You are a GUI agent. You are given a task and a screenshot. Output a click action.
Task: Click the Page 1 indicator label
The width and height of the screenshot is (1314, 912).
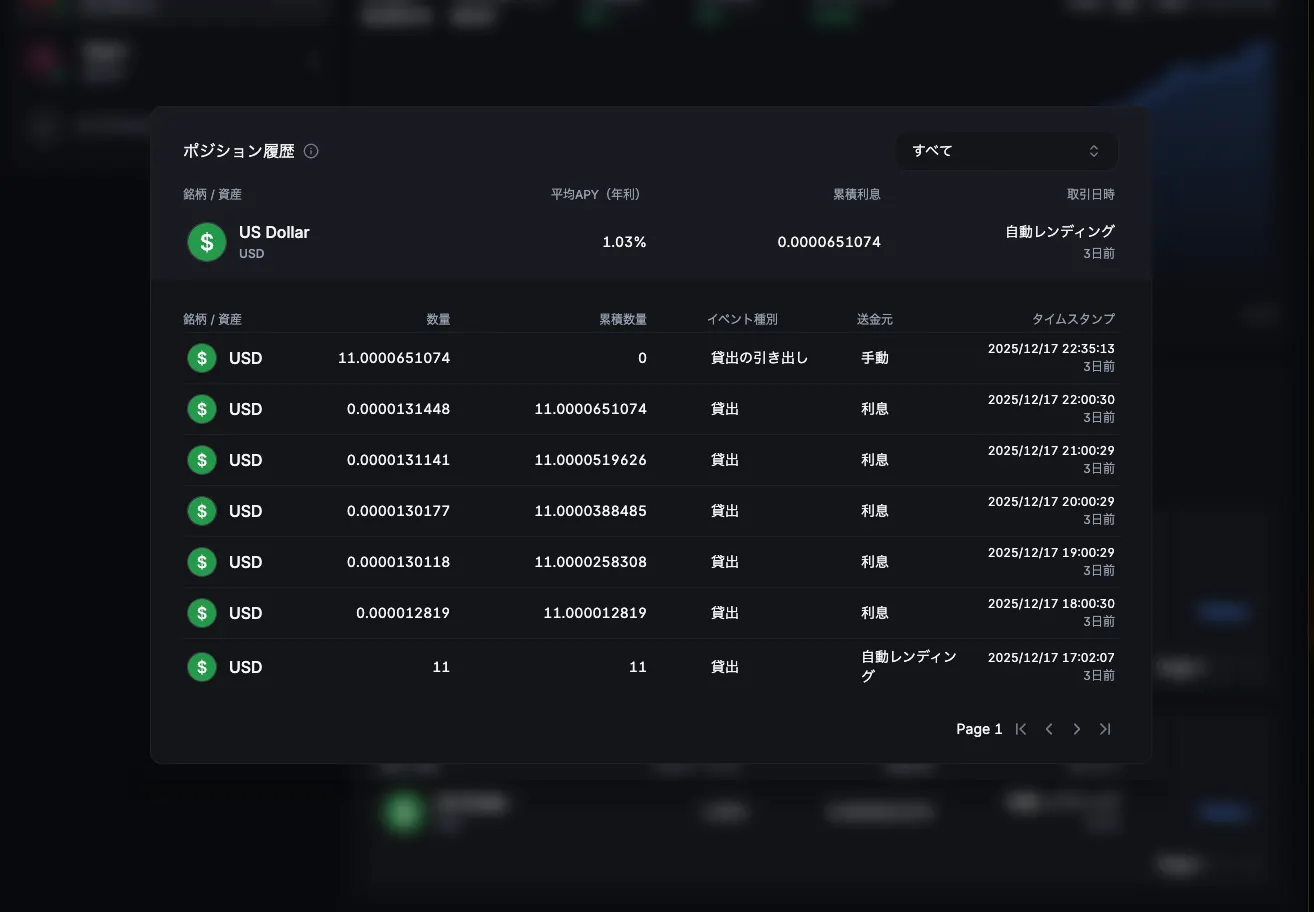978,729
